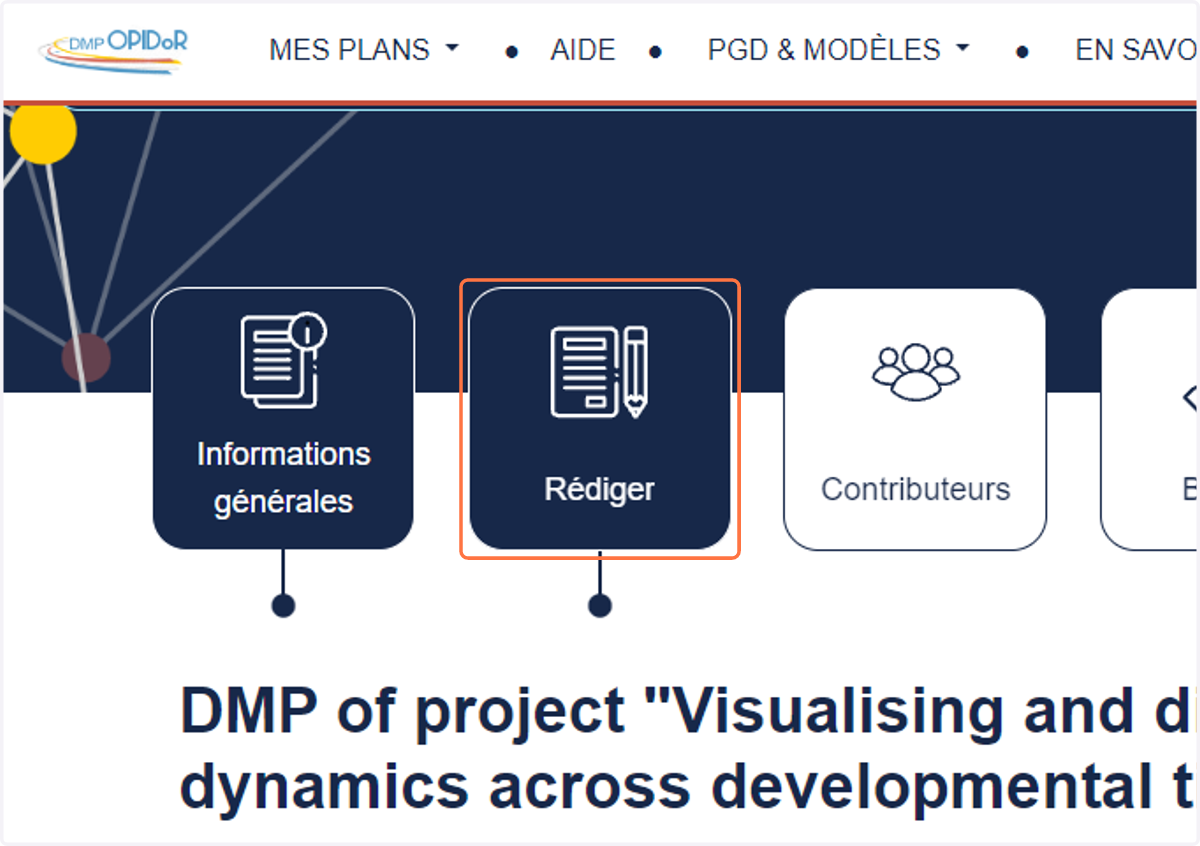Screen dimensions: 1200x846
Task: Open the EN SAVOIR menu item
Action: click(1136, 50)
